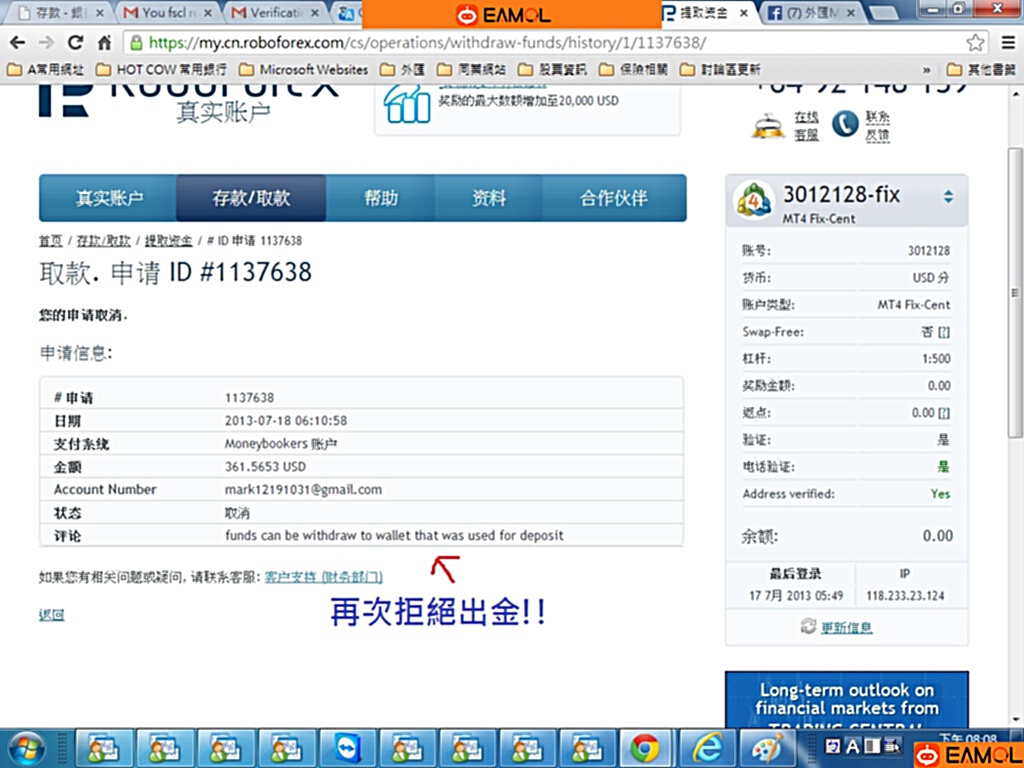Screen dimensions: 1024x768
Task: Click the bonus promo chart icon
Action: pyautogui.click(x=406, y=104)
